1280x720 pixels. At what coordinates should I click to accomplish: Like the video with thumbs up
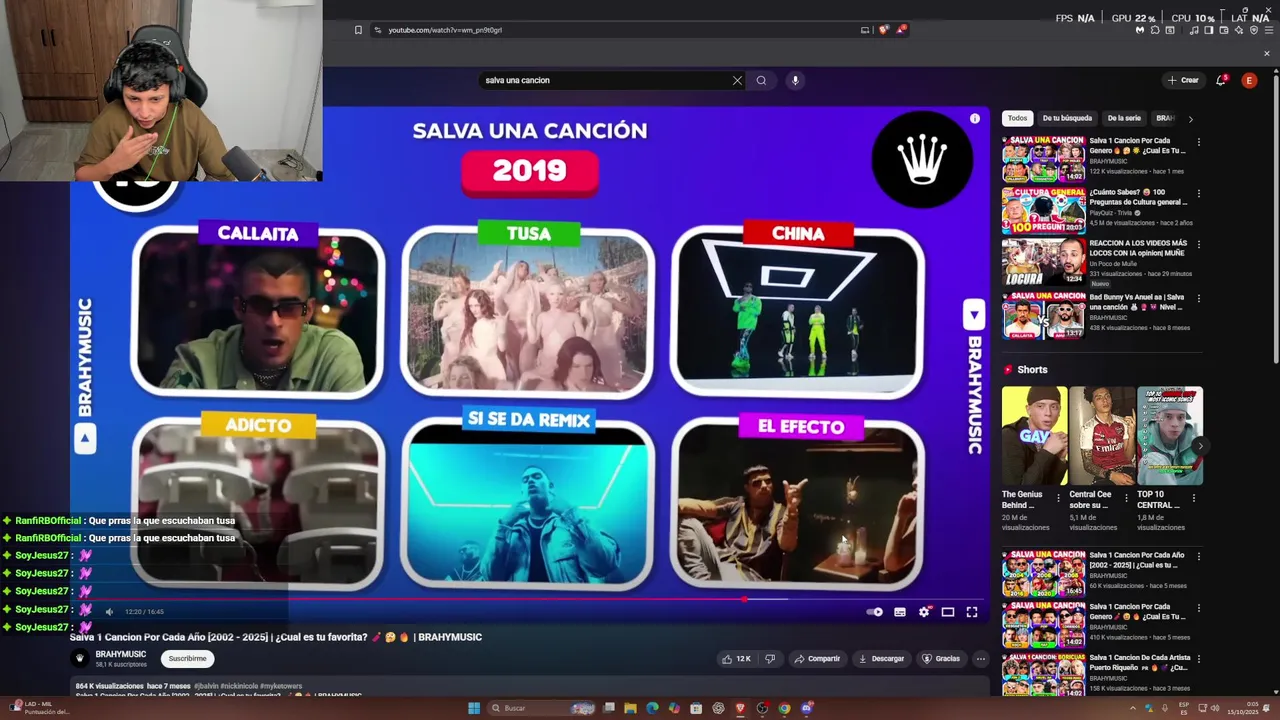point(738,658)
